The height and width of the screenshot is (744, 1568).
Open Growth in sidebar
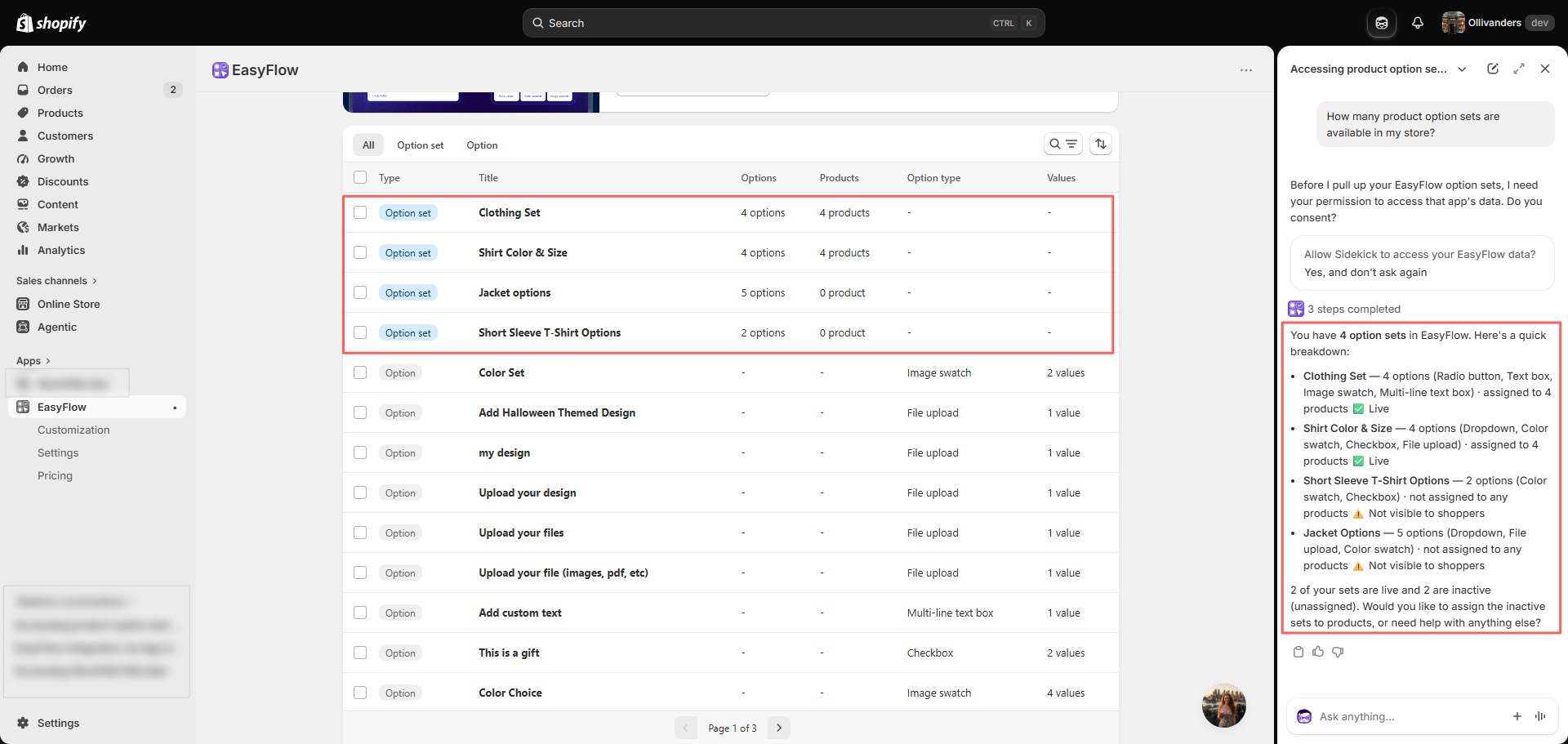pos(56,158)
